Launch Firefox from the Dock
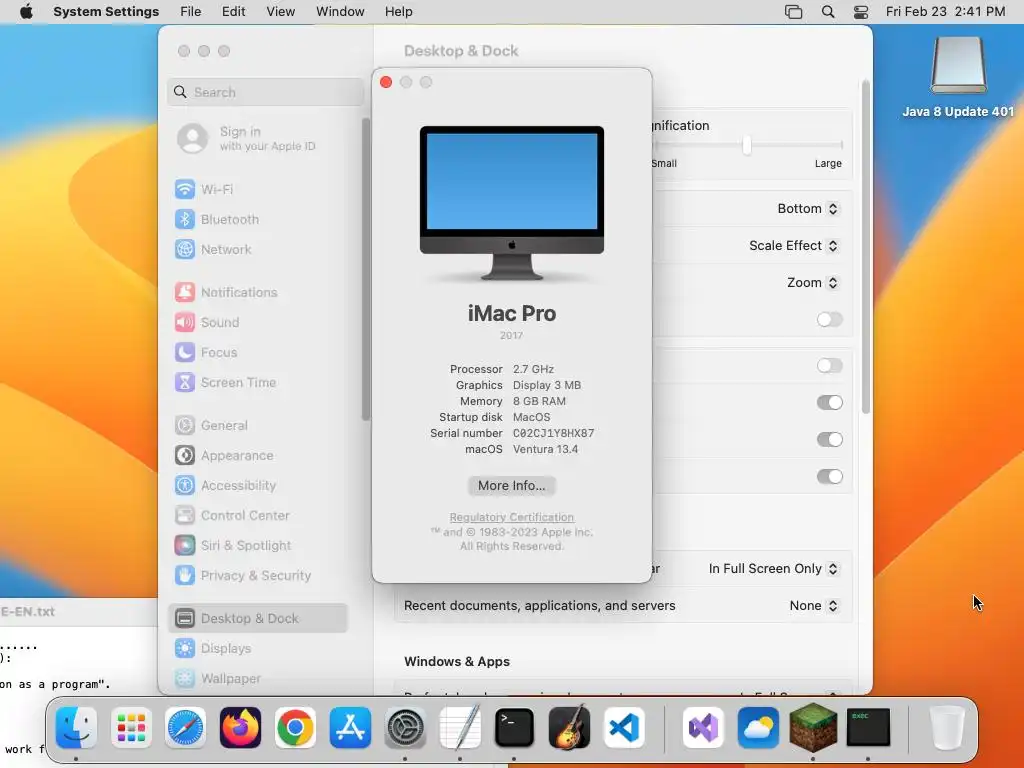1024x768 pixels. tap(240, 728)
